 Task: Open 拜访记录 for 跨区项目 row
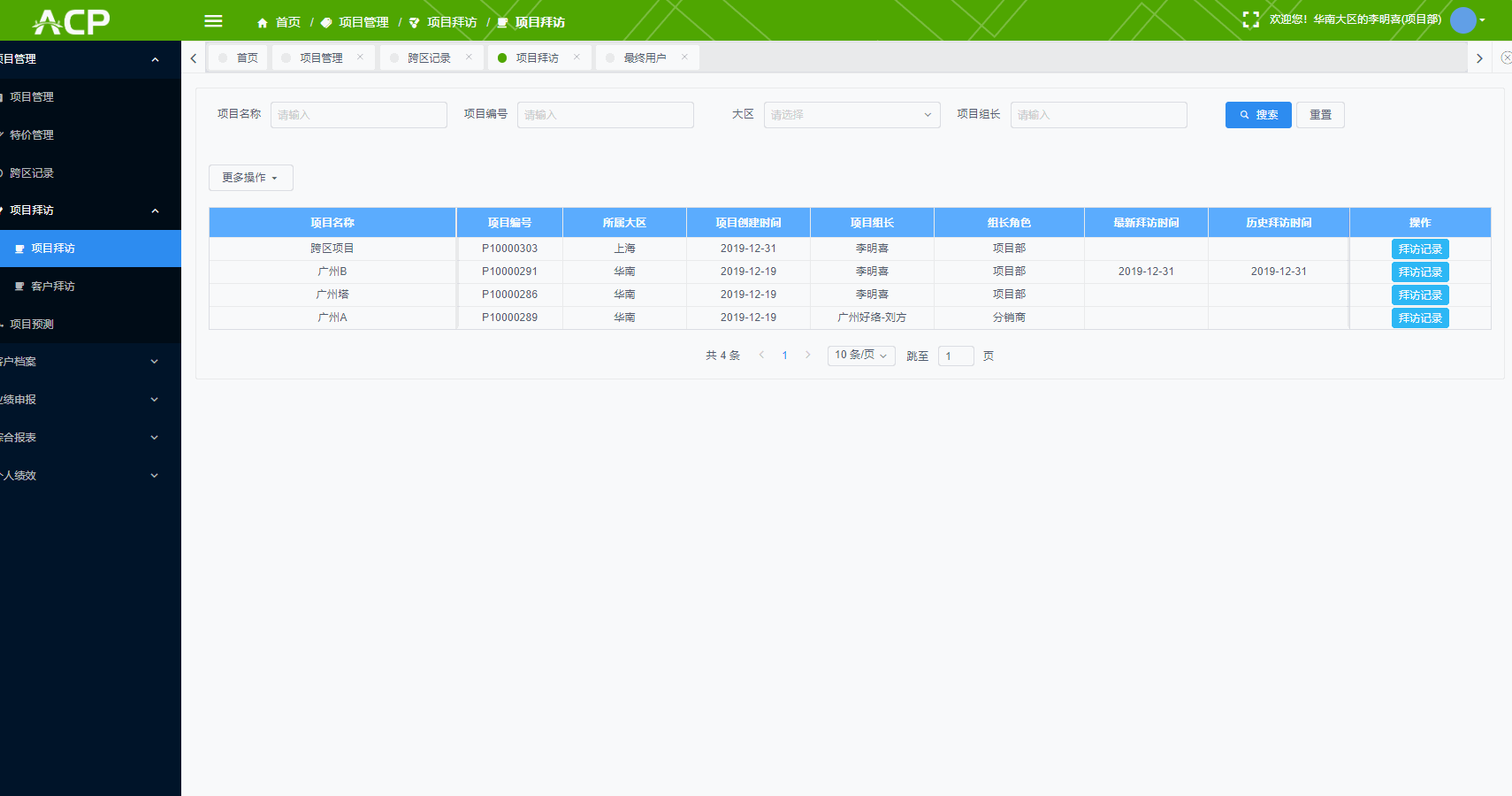[1420, 249]
